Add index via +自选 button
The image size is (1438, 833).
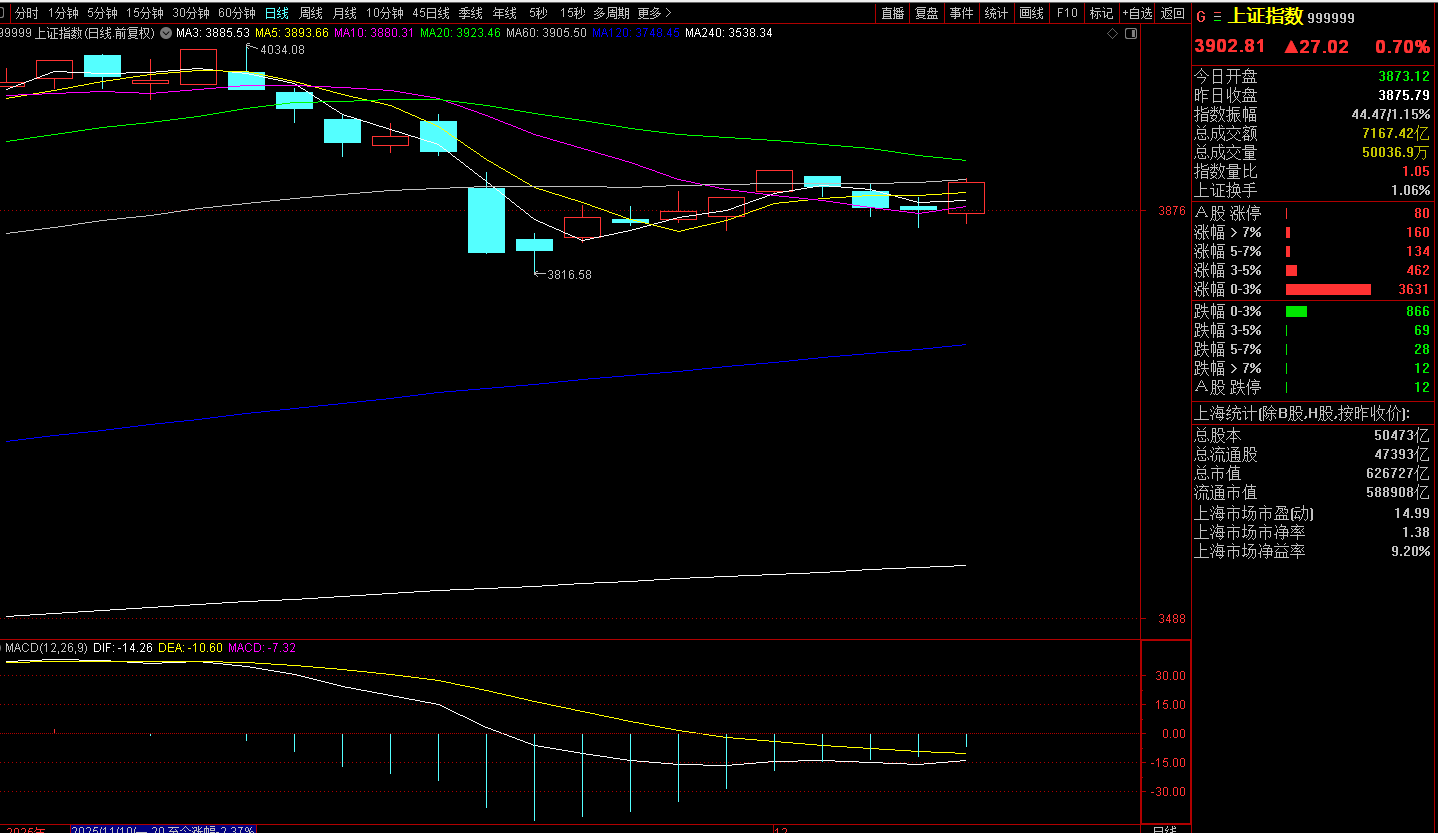[1137, 13]
